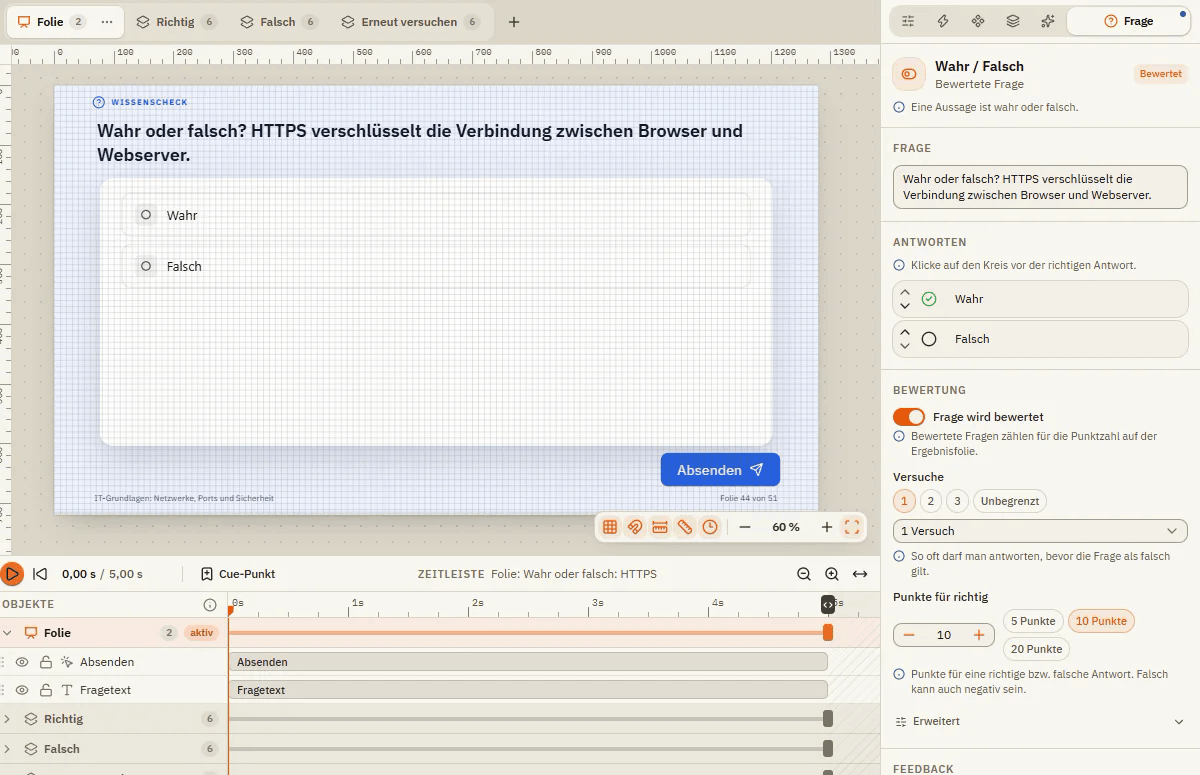Screen dimensions: 1200x775
Task: Play the timeline preview
Action: (x=12, y=574)
